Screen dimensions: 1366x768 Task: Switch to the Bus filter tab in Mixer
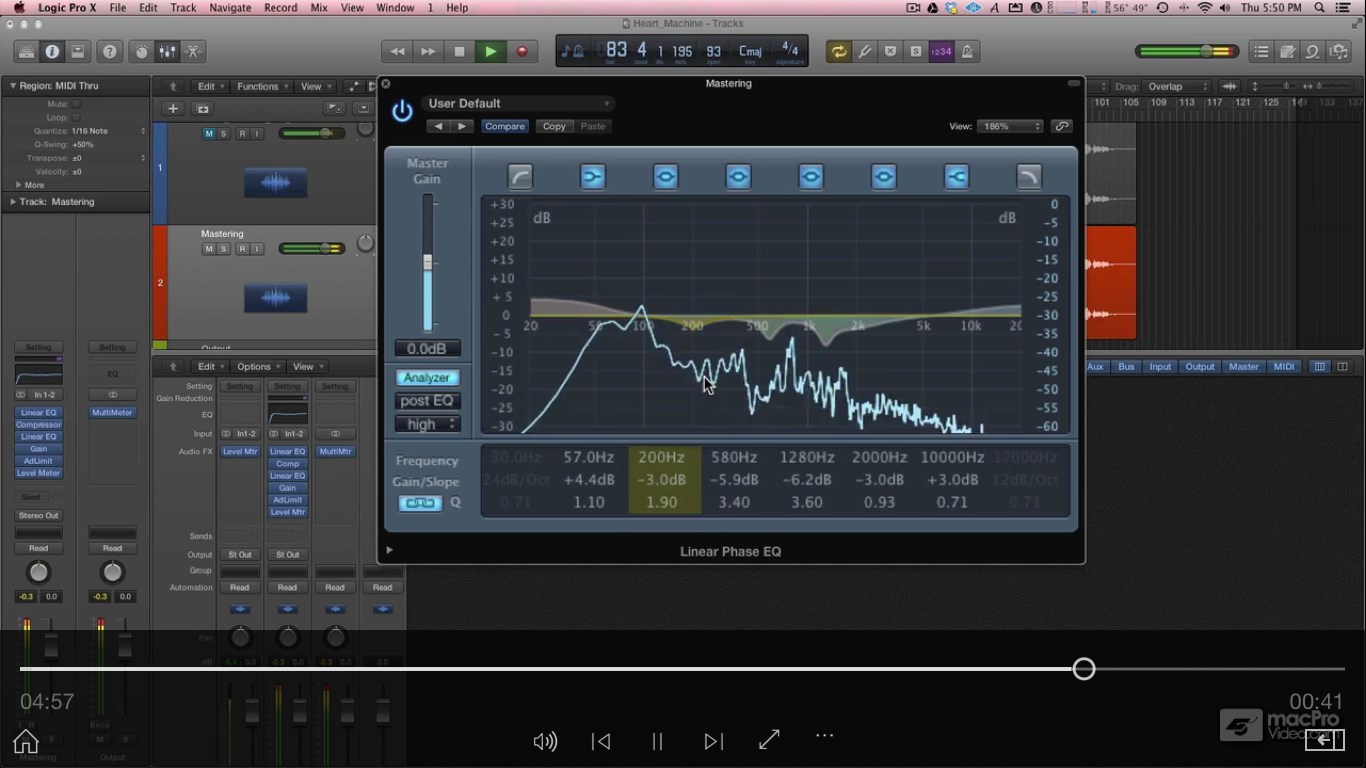(1126, 367)
